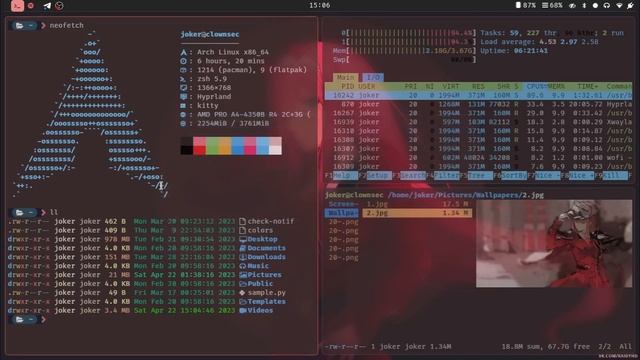Click the Arch Linux logo icon in neofetch
This screenshot has width=640, height=360.
pos(184,52)
